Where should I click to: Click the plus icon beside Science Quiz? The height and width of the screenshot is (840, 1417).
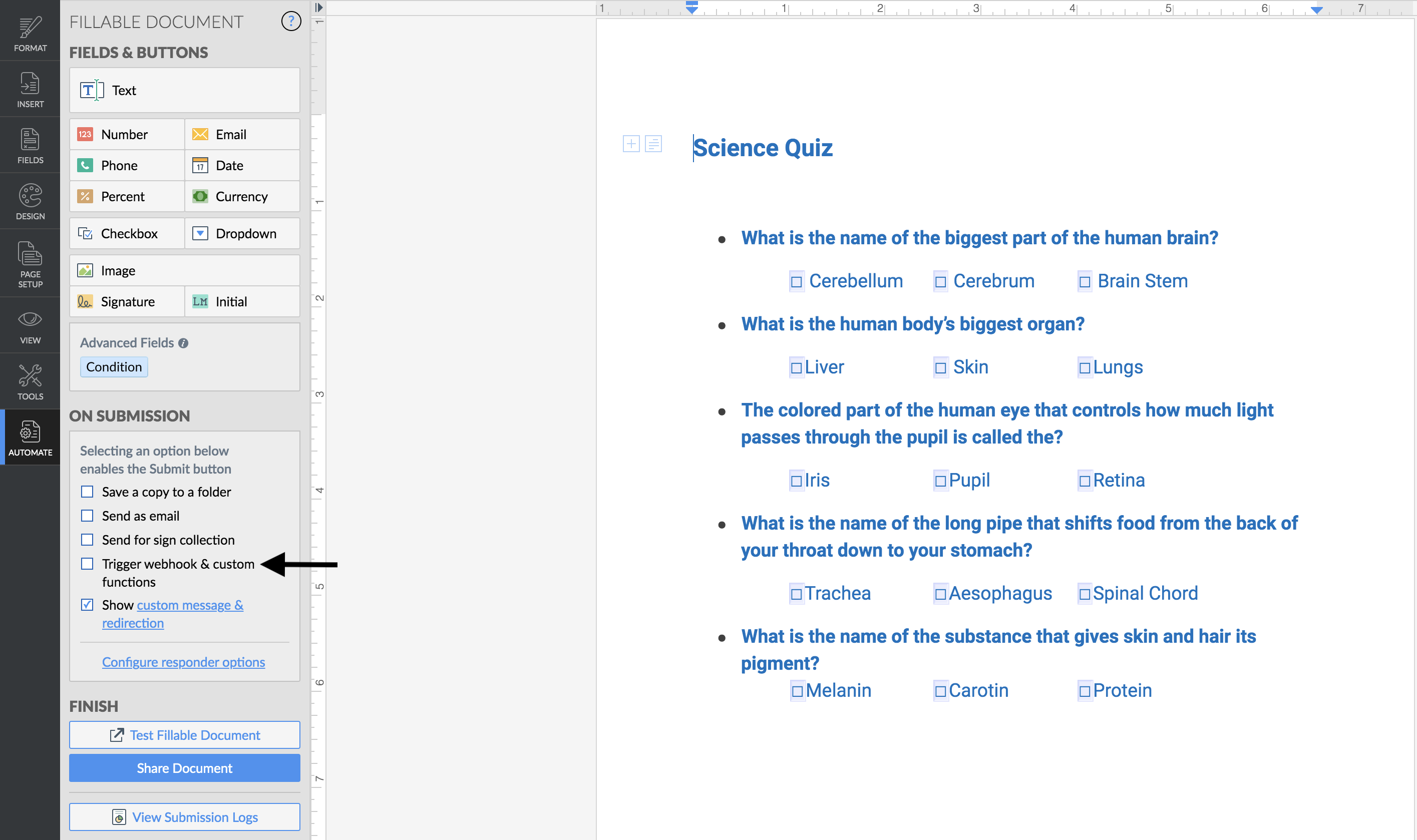pos(631,144)
